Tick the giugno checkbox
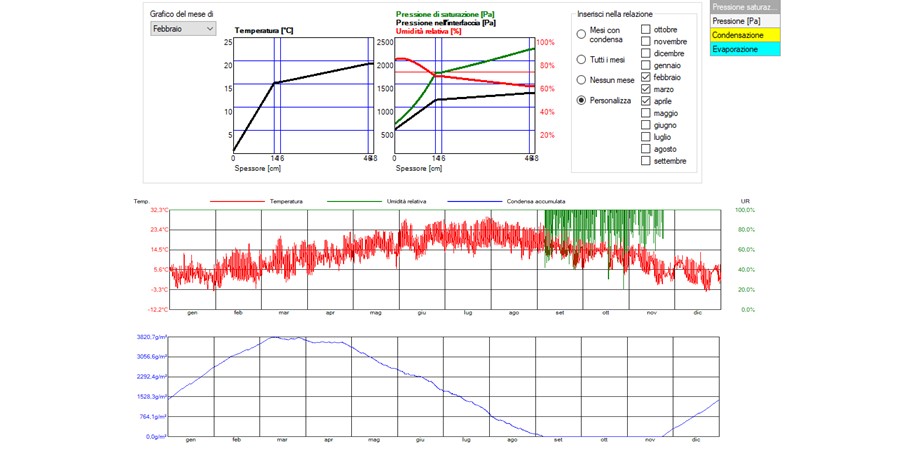 point(646,125)
